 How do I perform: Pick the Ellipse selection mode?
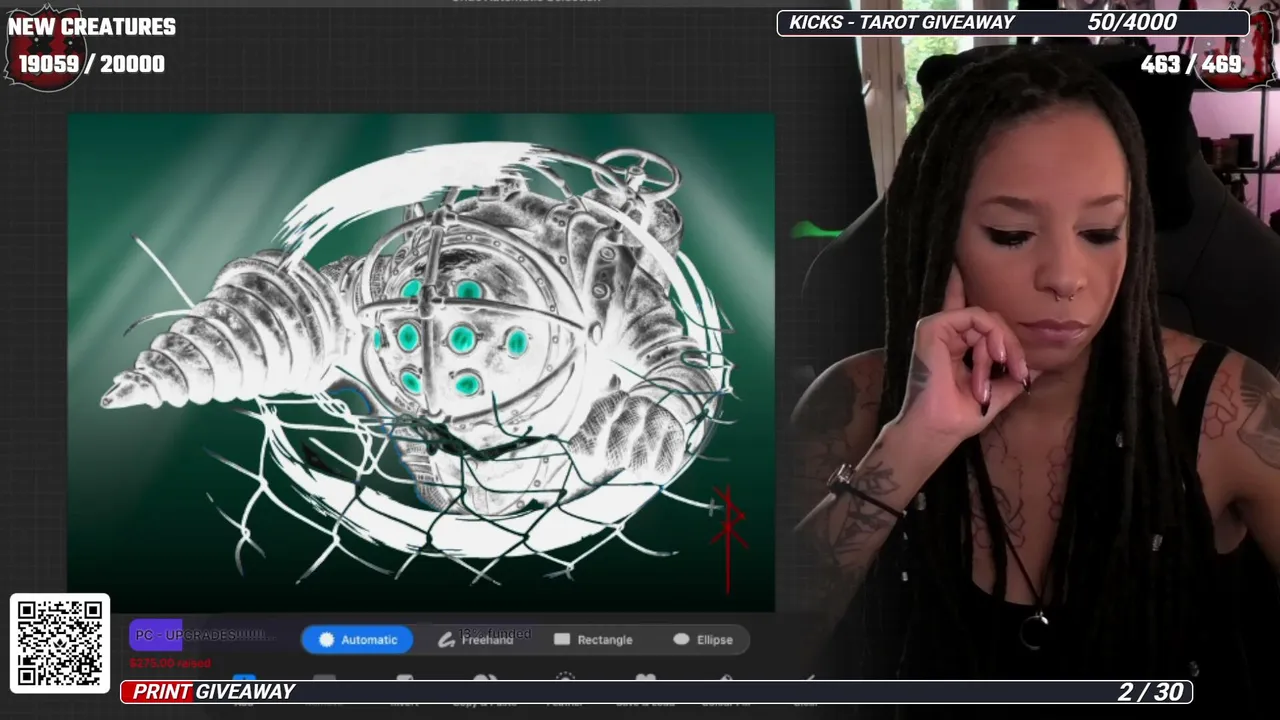pyautogui.click(x=703, y=640)
